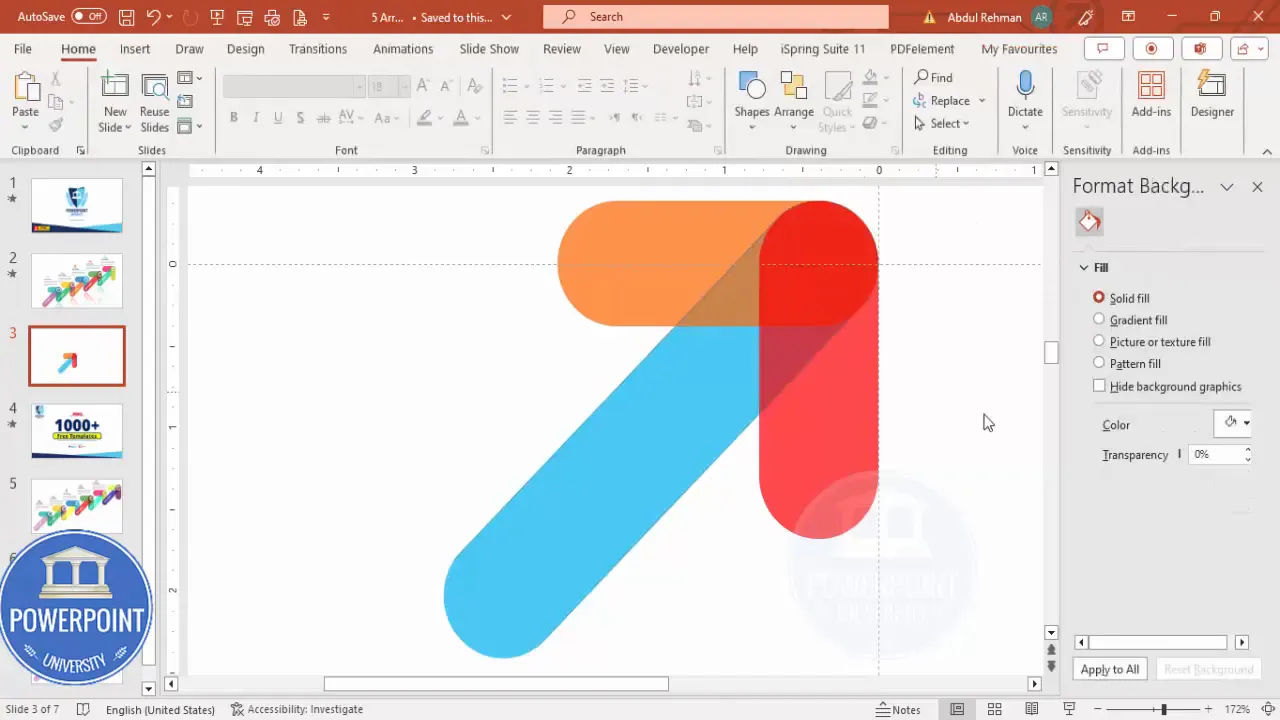The height and width of the screenshot is (720, 1280).
Task: Open the Animations ribbon tab
Action: pyautogui.click(x=403, y=48)
